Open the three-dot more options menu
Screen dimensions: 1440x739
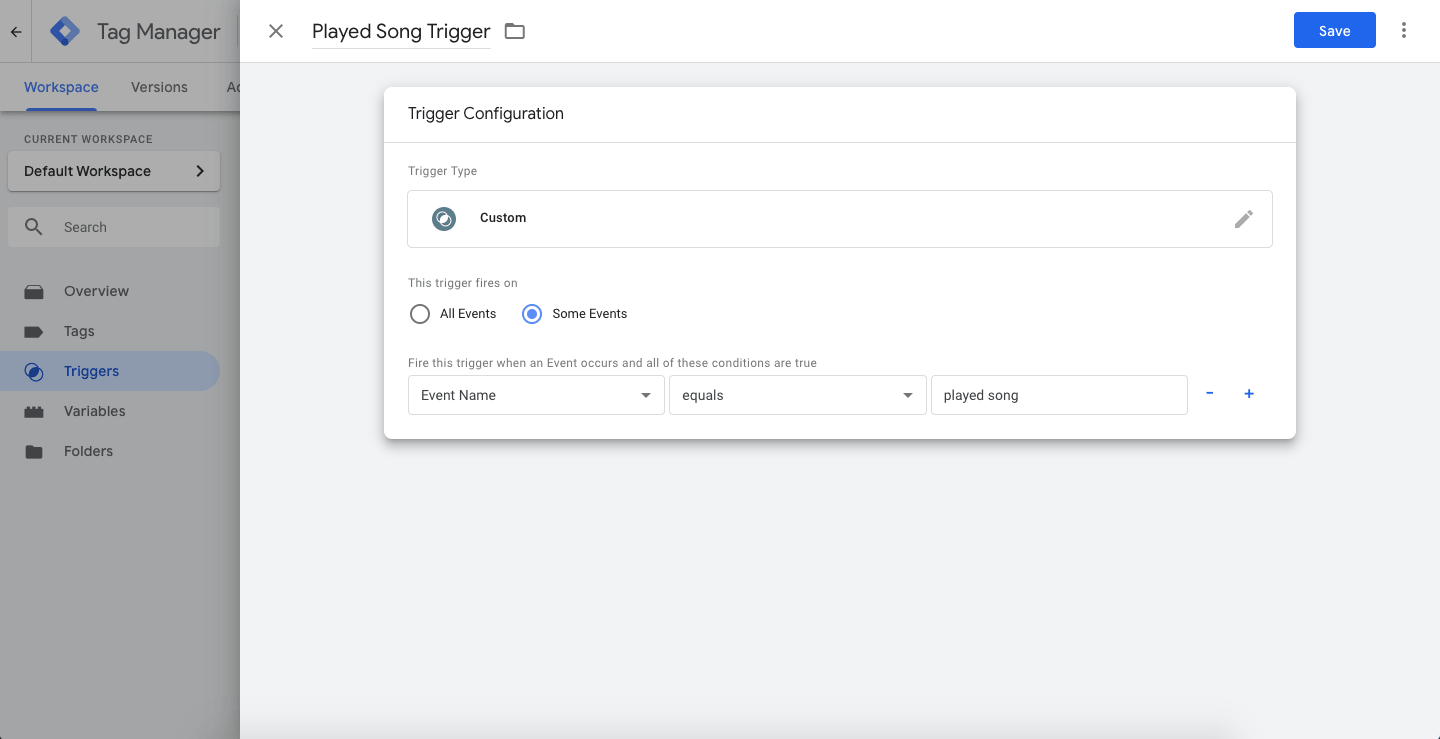tap(1404, 31)
